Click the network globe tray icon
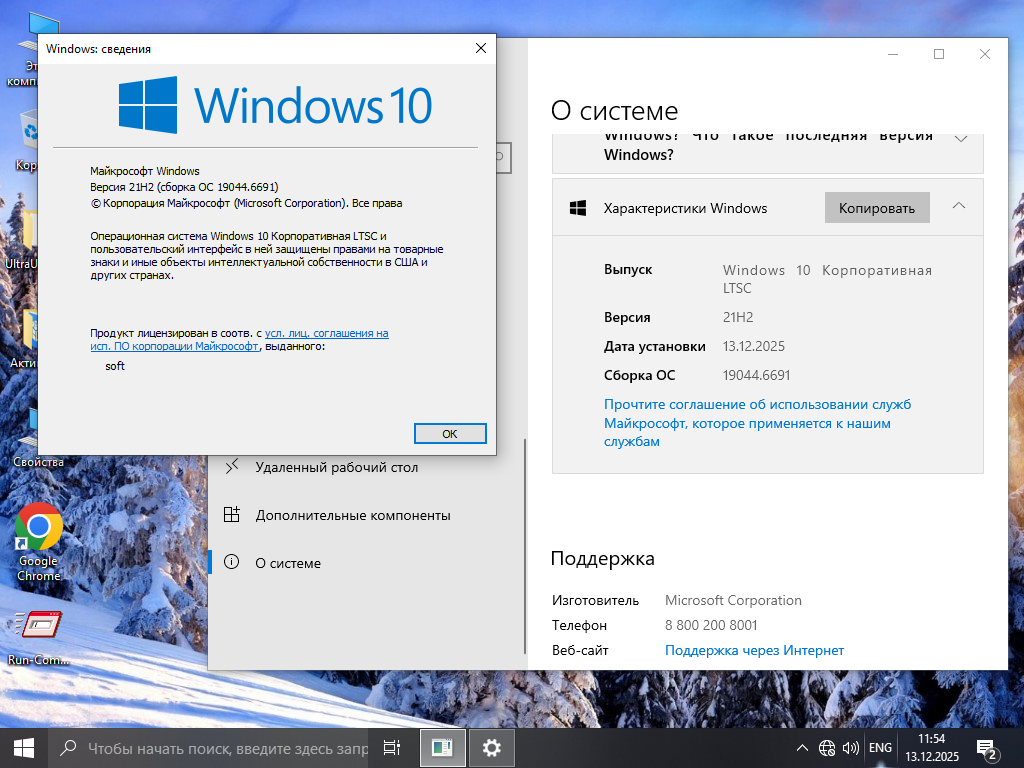Screen dimensions: 1024x768 click(x=827, y=748)
